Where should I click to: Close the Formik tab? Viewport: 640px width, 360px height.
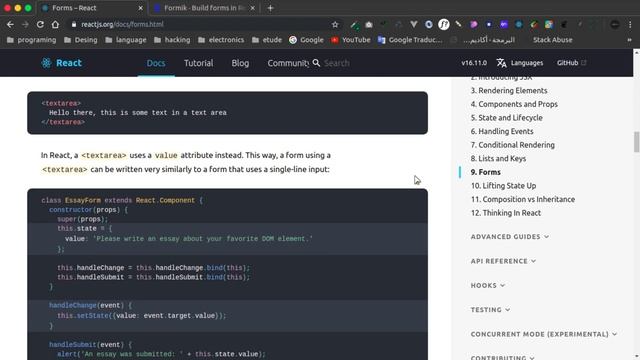(x=253, y=8)
